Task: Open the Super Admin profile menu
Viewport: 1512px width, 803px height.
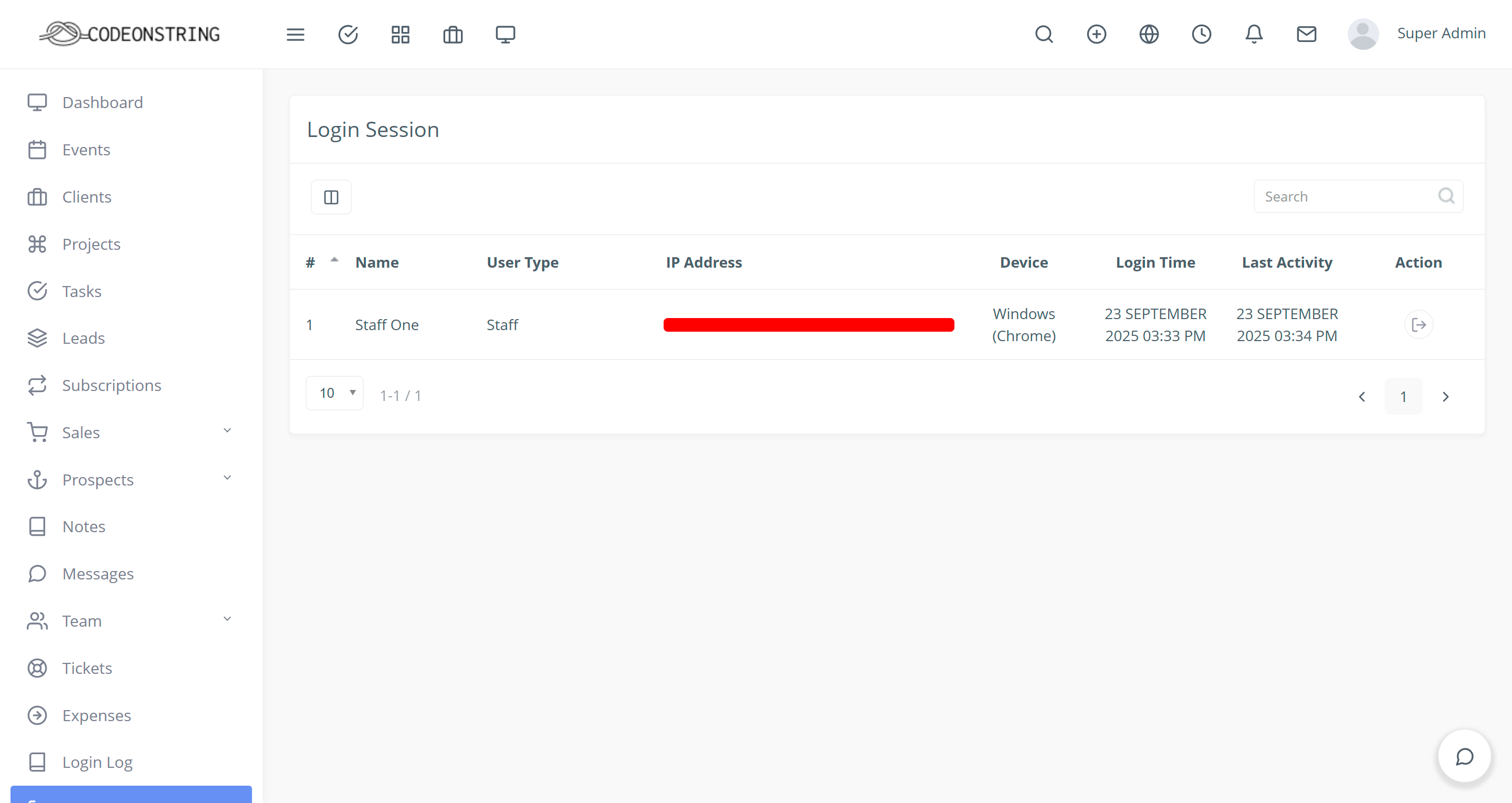Action: (x=1416, y=34)
